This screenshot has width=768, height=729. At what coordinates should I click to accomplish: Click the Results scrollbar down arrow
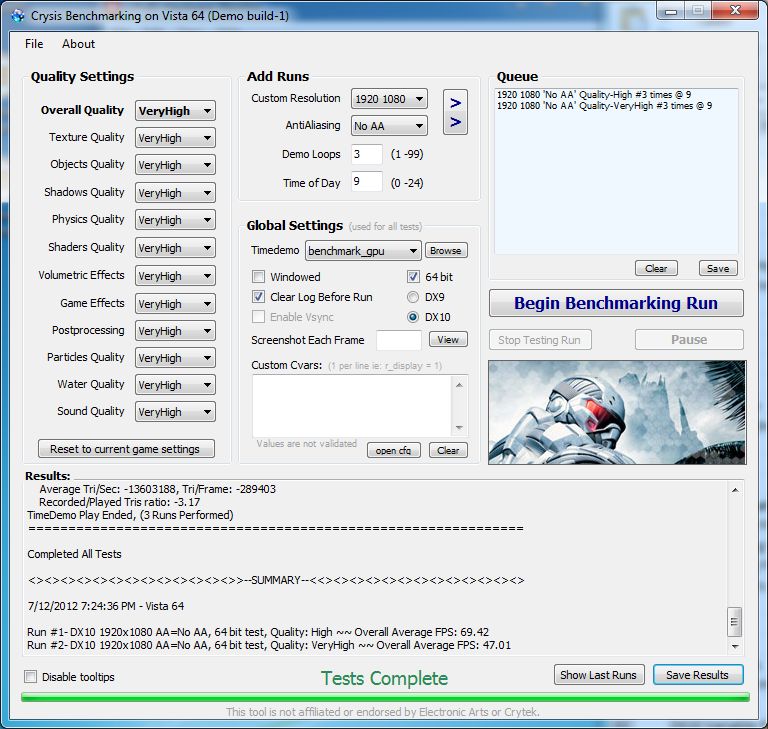[x=735, y=647]
